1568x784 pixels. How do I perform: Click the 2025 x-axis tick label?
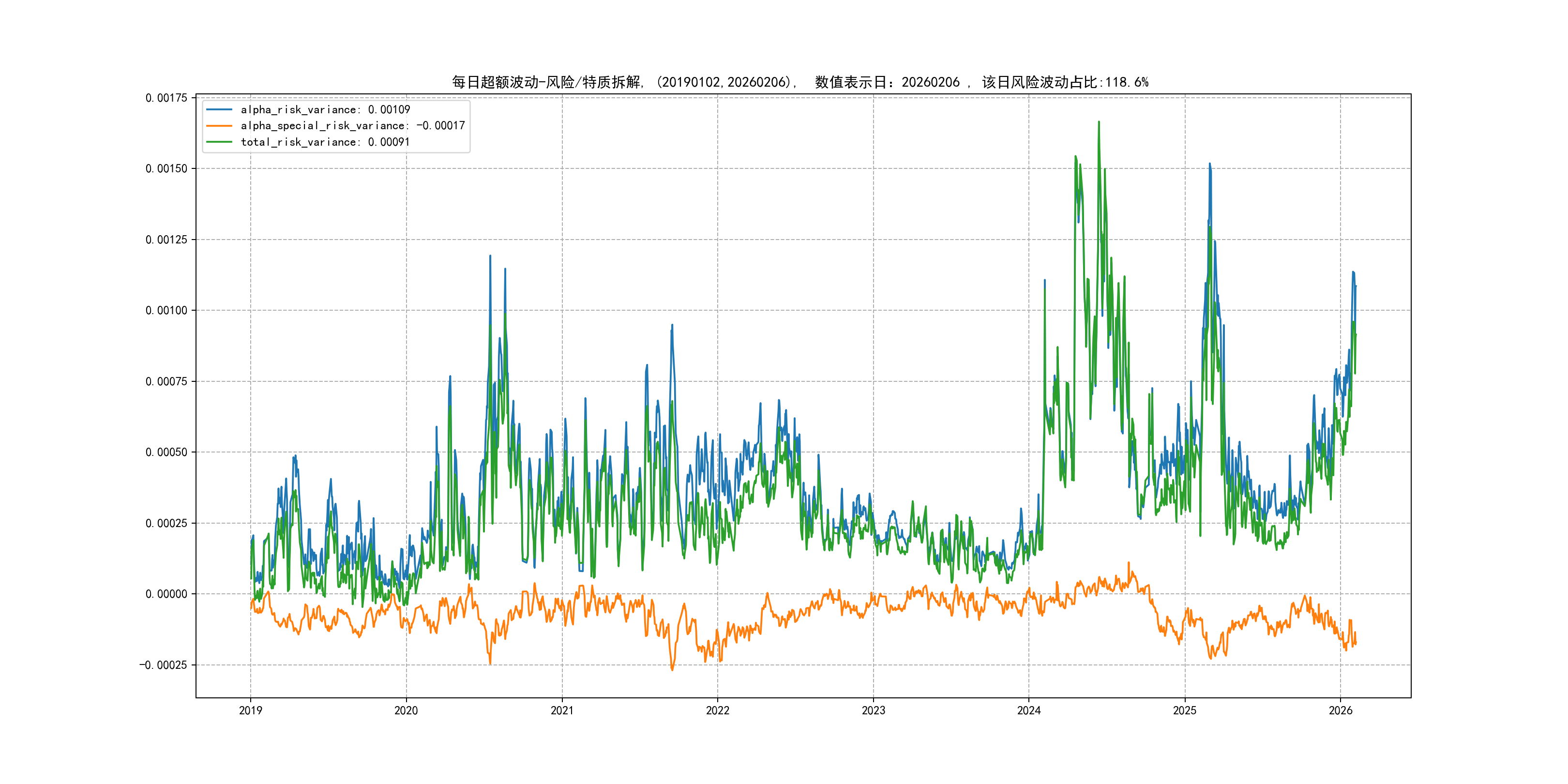[x=1185, y=710]
